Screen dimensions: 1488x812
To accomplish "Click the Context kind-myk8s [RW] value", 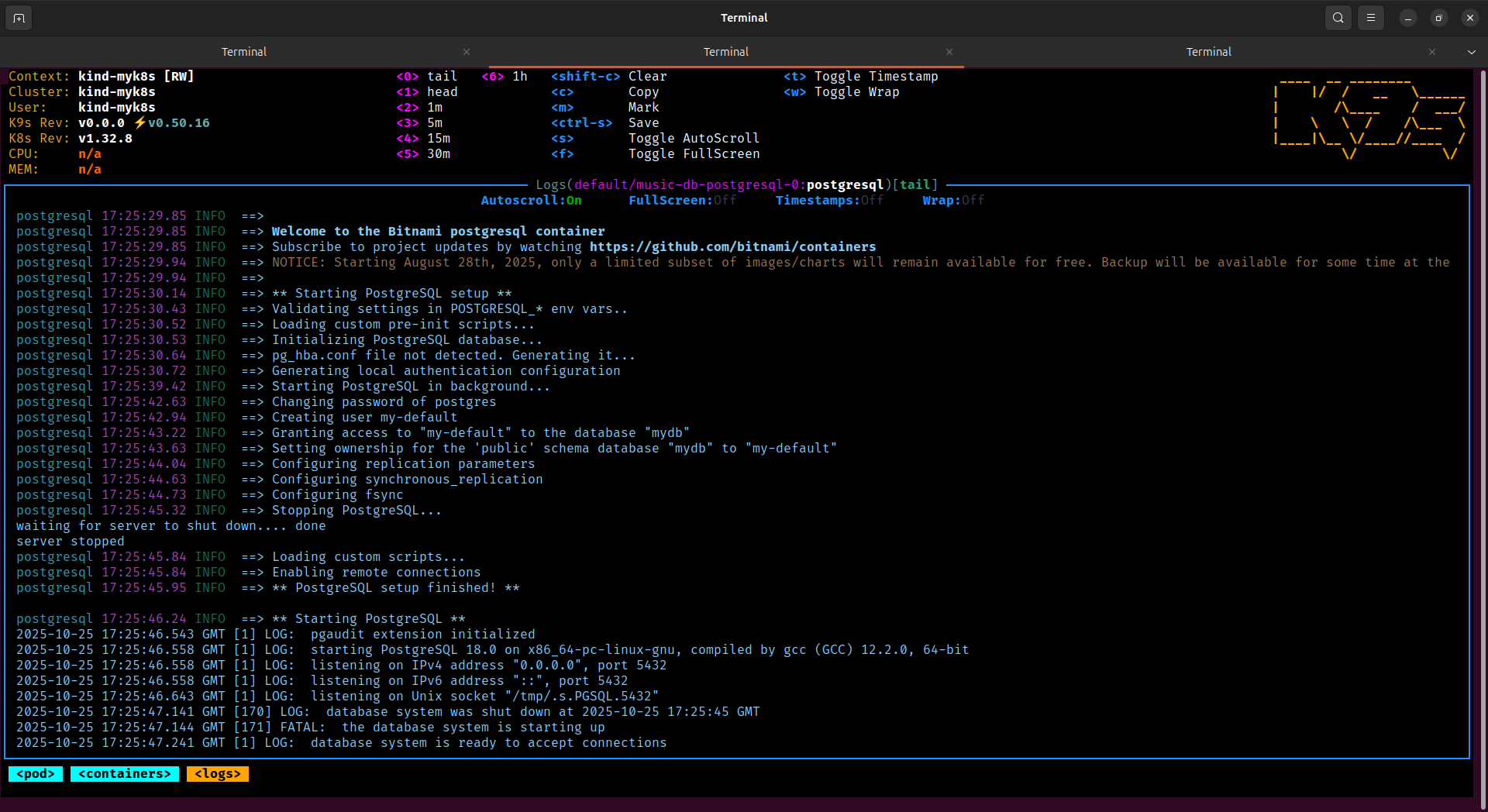I will (x=136, y=77).
